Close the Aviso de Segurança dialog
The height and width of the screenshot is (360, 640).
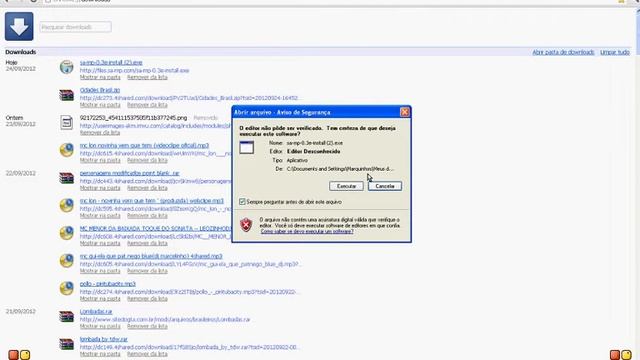[x=404, y=112]
